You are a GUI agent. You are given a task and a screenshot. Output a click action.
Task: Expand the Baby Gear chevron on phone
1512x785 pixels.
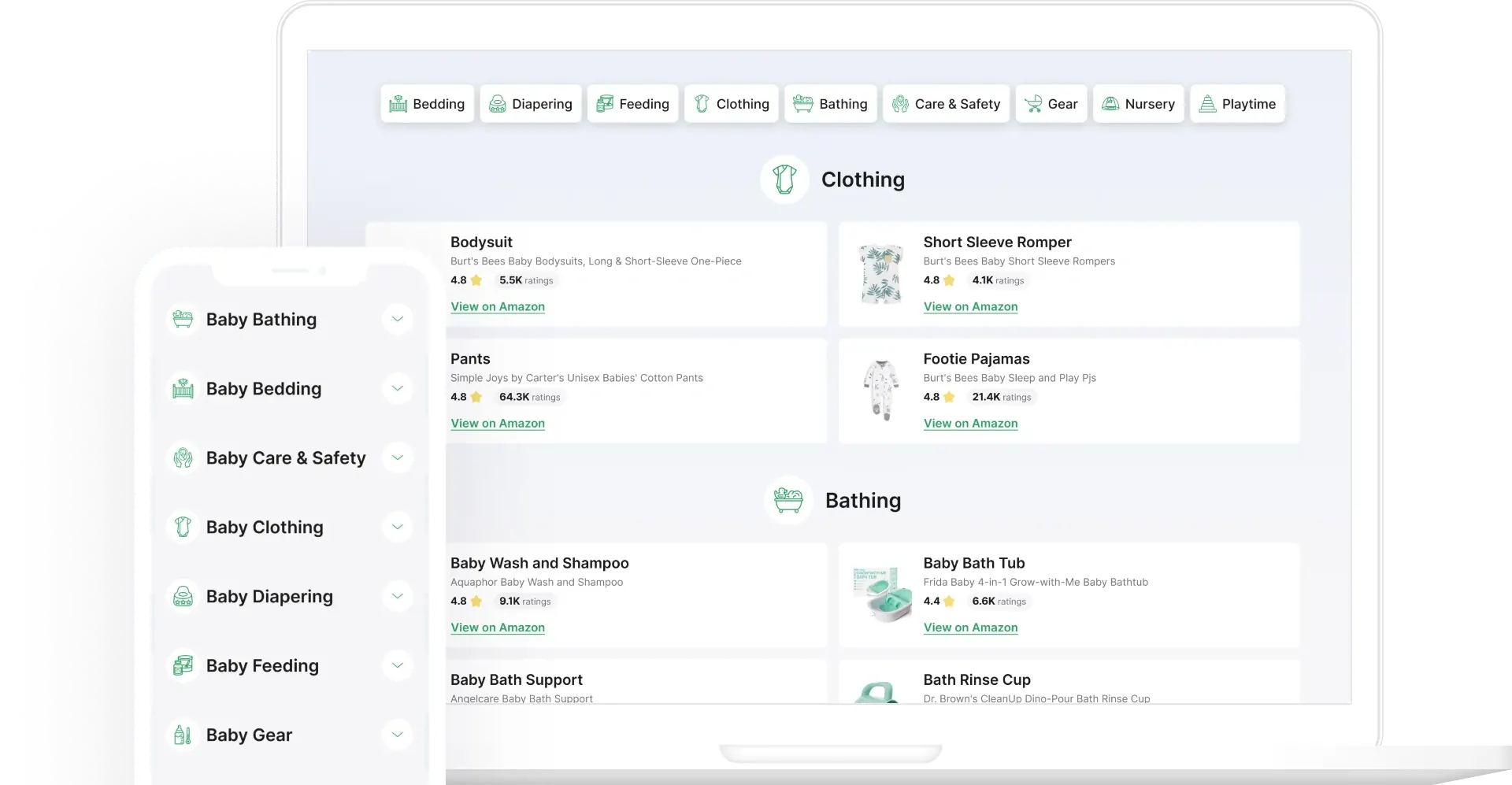click(398, 735)
